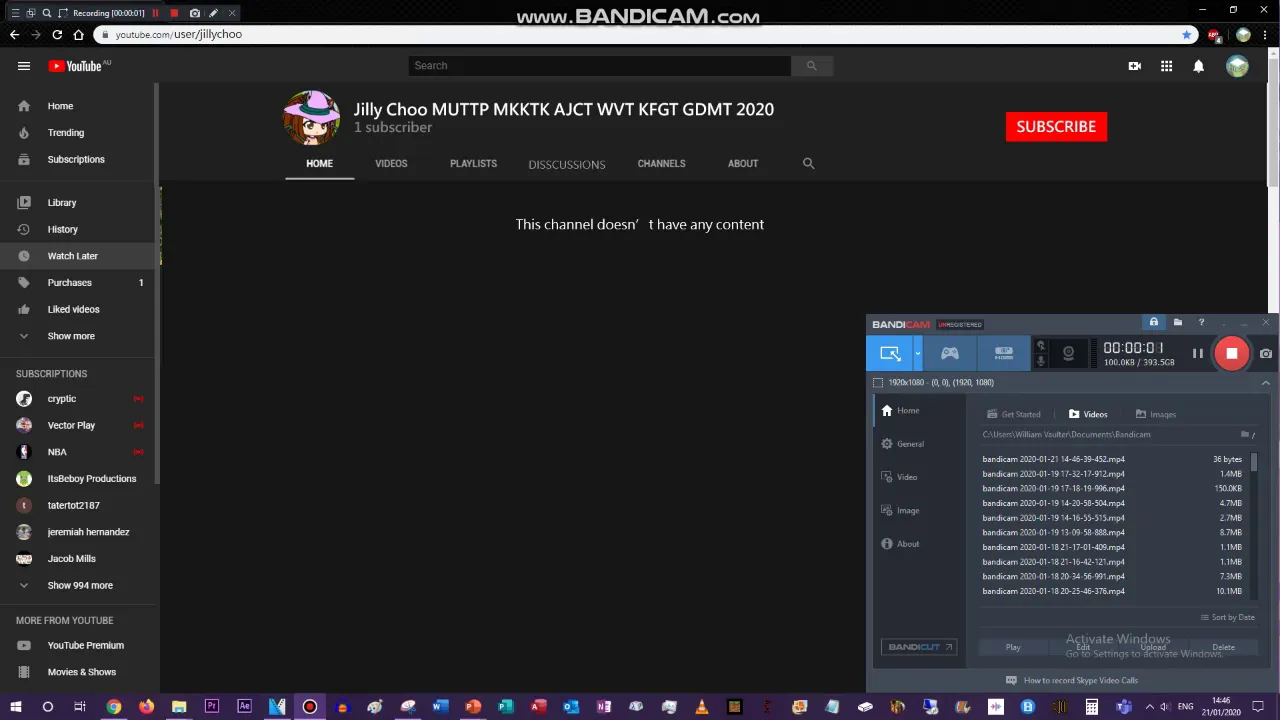Search within channel using magnifier icon
Image resolution: width=1280 pixels, height=720 pixels.
[x=808, y=164]
